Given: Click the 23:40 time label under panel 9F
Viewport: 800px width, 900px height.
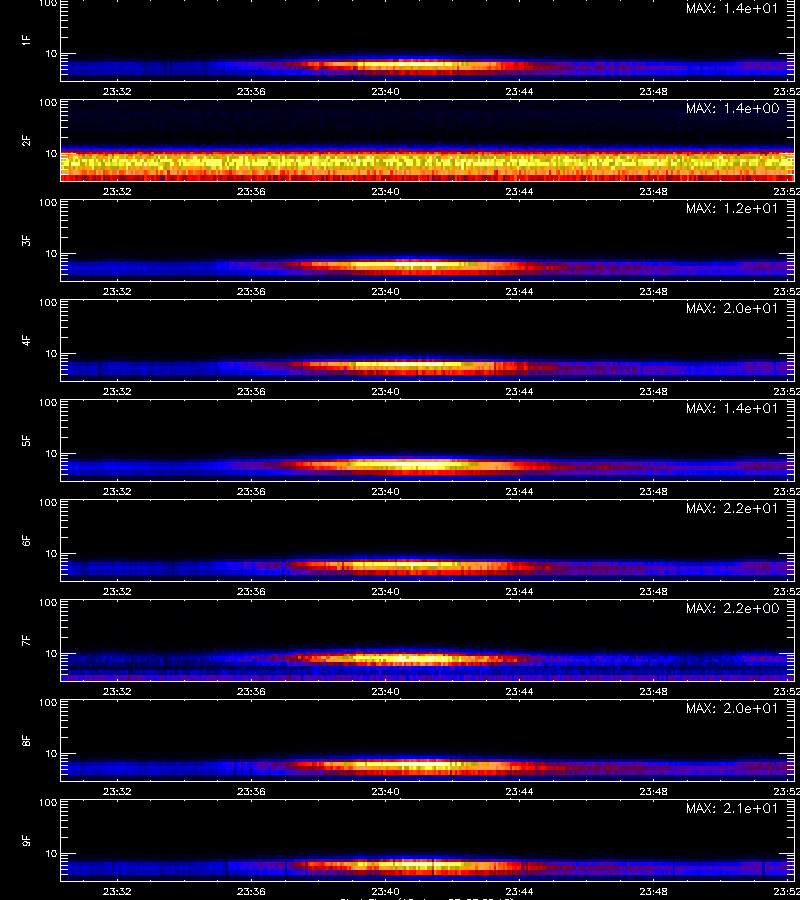Looking at the screenshot, I should tap(385, 891).
